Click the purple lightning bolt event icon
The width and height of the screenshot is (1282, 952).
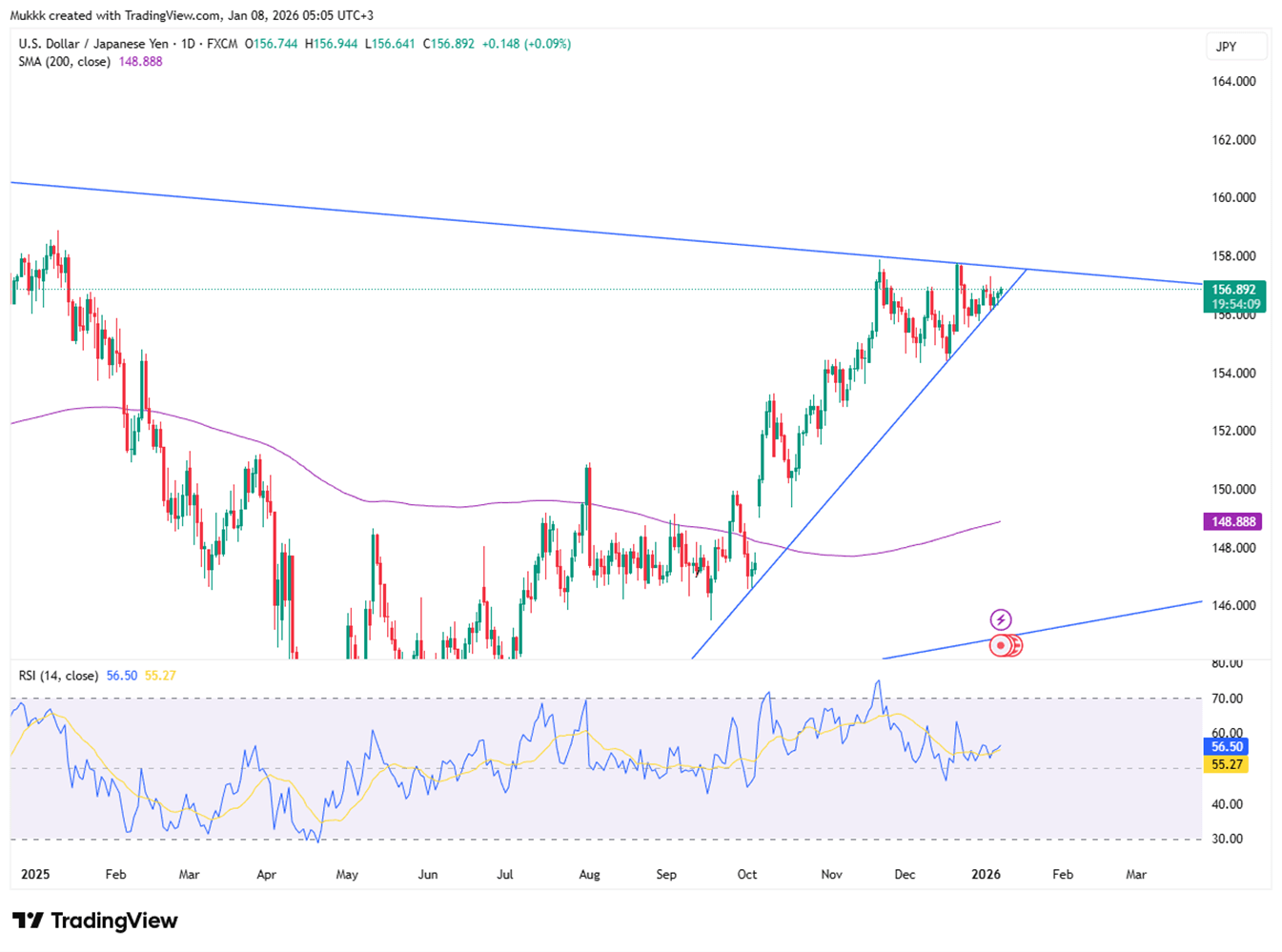click(x=1000, y=619)
